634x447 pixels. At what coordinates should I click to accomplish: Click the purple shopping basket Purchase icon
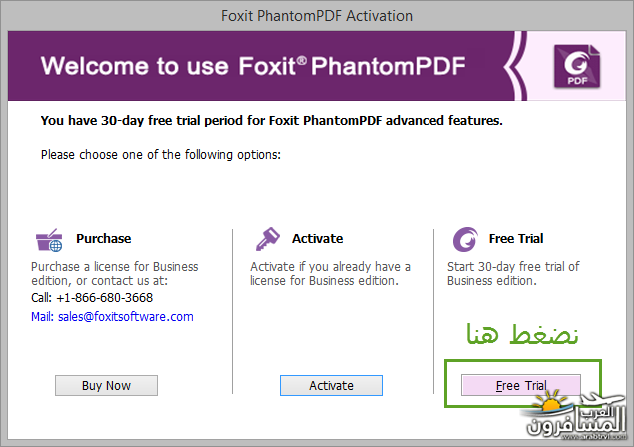point(49,240)
